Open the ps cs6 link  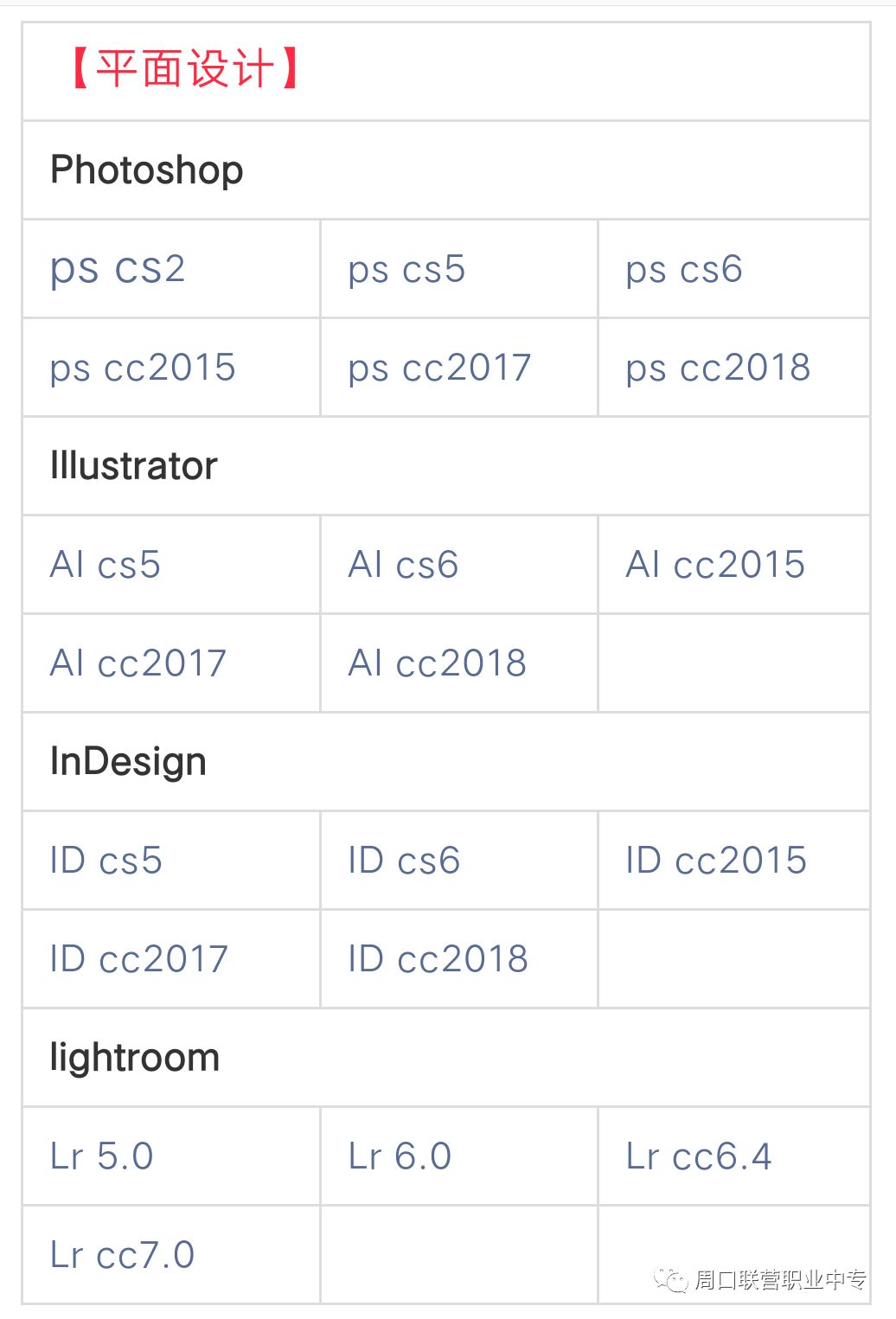(x=684, y=269)
